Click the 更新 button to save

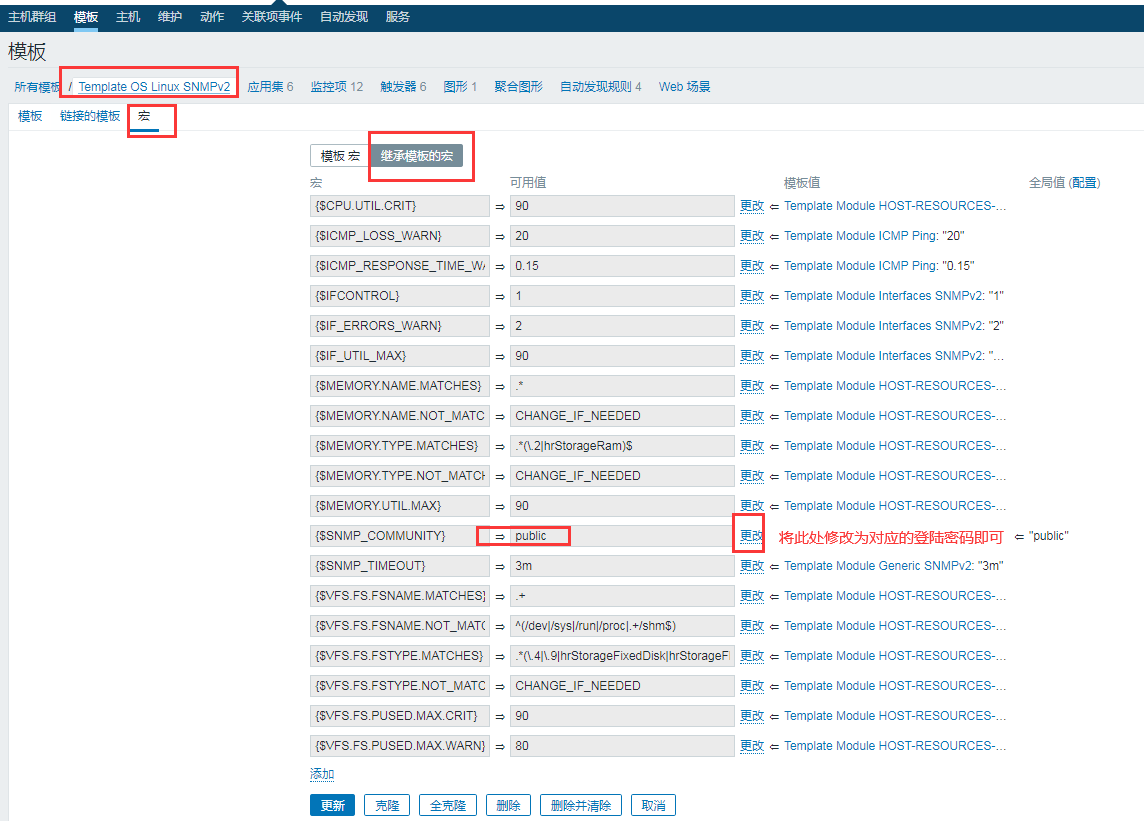pos(332,805)
